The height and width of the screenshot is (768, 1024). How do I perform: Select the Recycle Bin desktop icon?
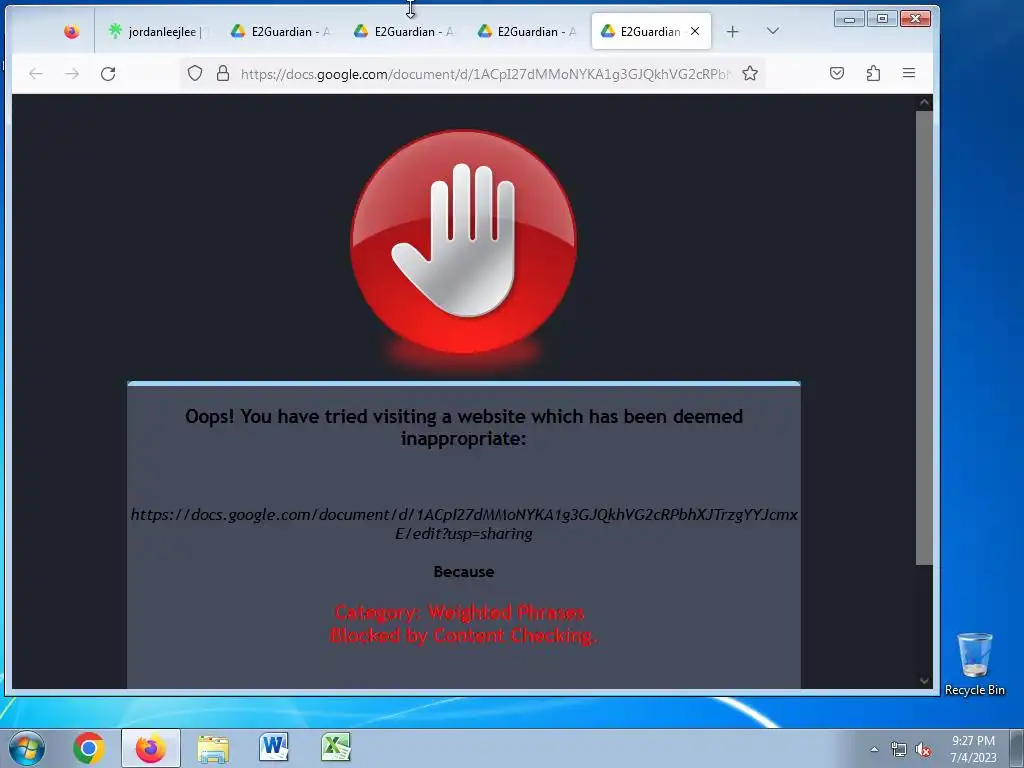[974, 664]
